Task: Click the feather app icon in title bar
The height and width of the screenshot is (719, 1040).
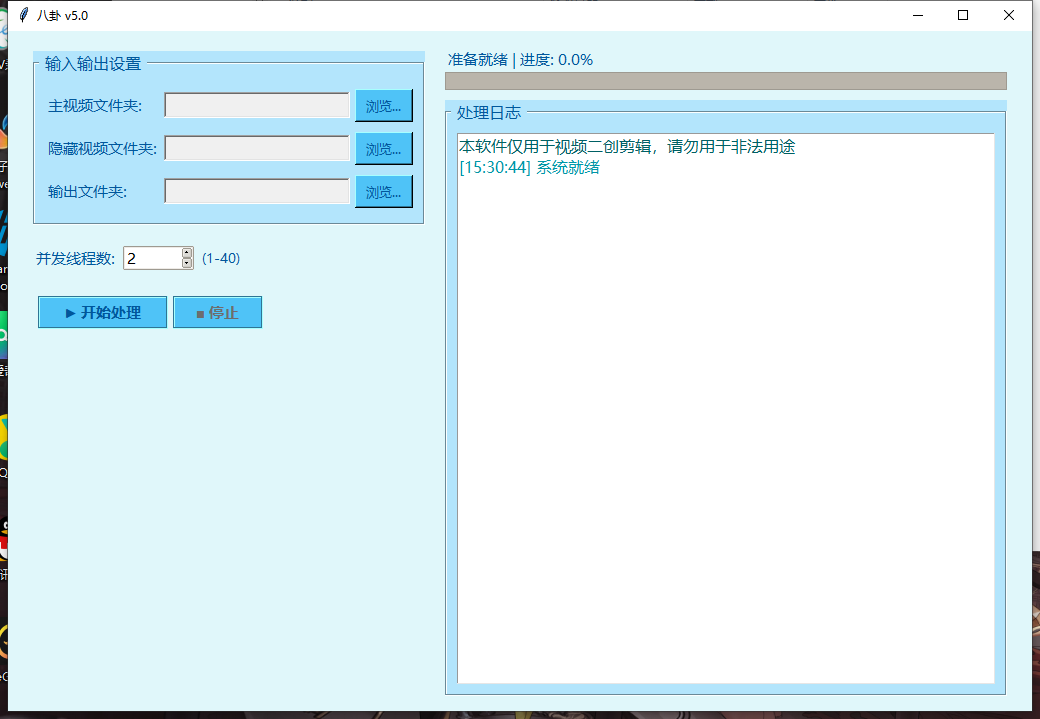Action: 23,15
